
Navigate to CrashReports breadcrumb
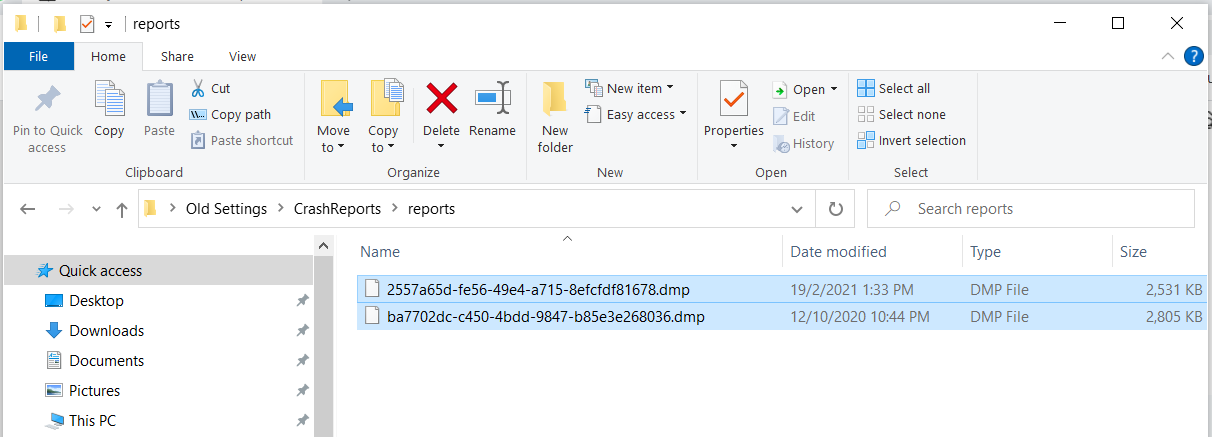point(336,209)
